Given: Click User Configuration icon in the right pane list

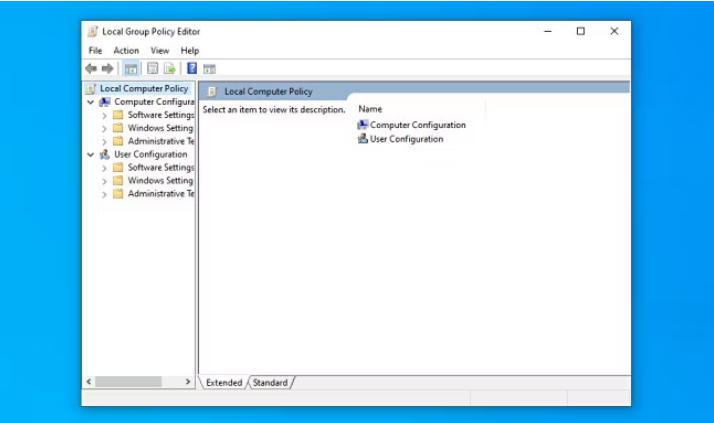Looking at the screenshot, I should (362, 139).
